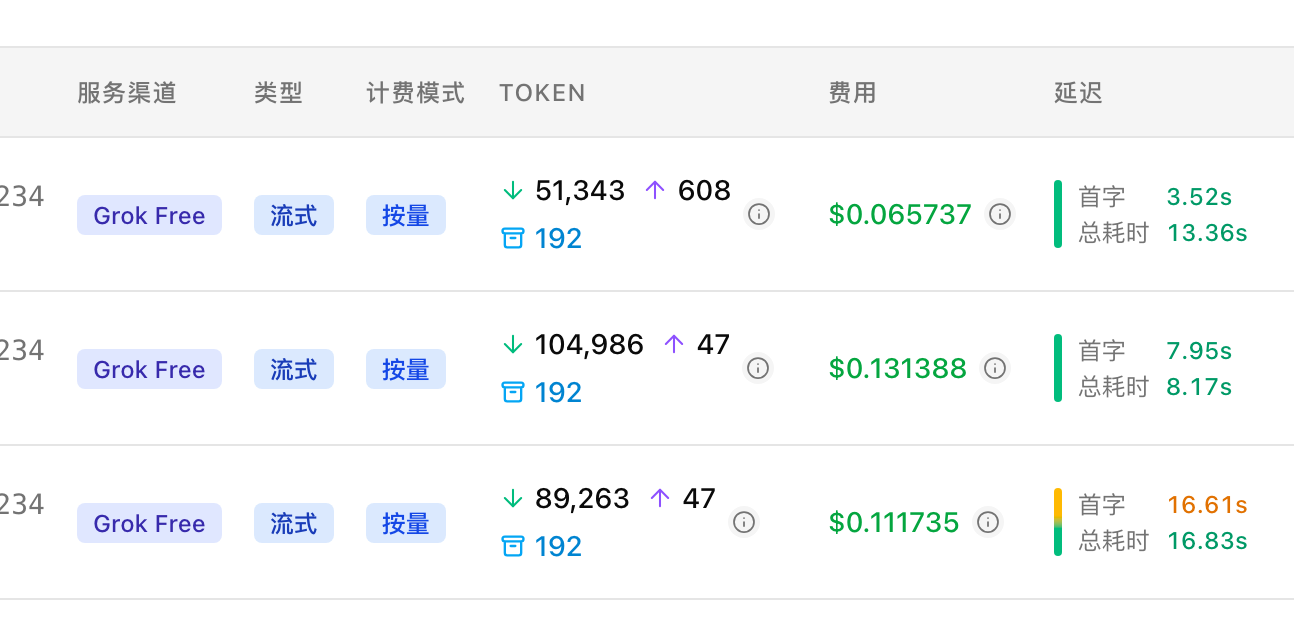The height and width of the screenshot is (636, 1294).
Task: Open token info icon in 89,263 row
Action: 743,522
